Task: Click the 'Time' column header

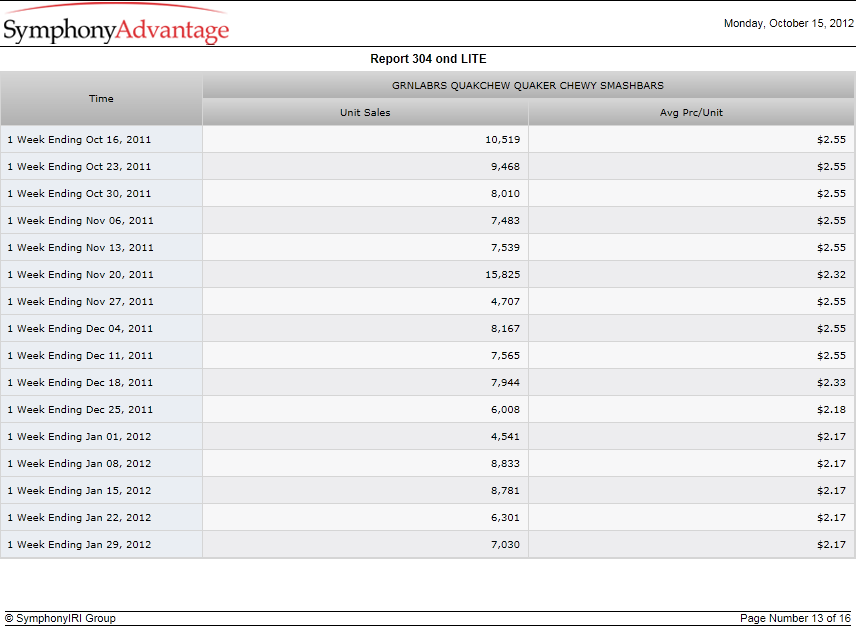Action: pyautogui.click(x=102, y=99)
